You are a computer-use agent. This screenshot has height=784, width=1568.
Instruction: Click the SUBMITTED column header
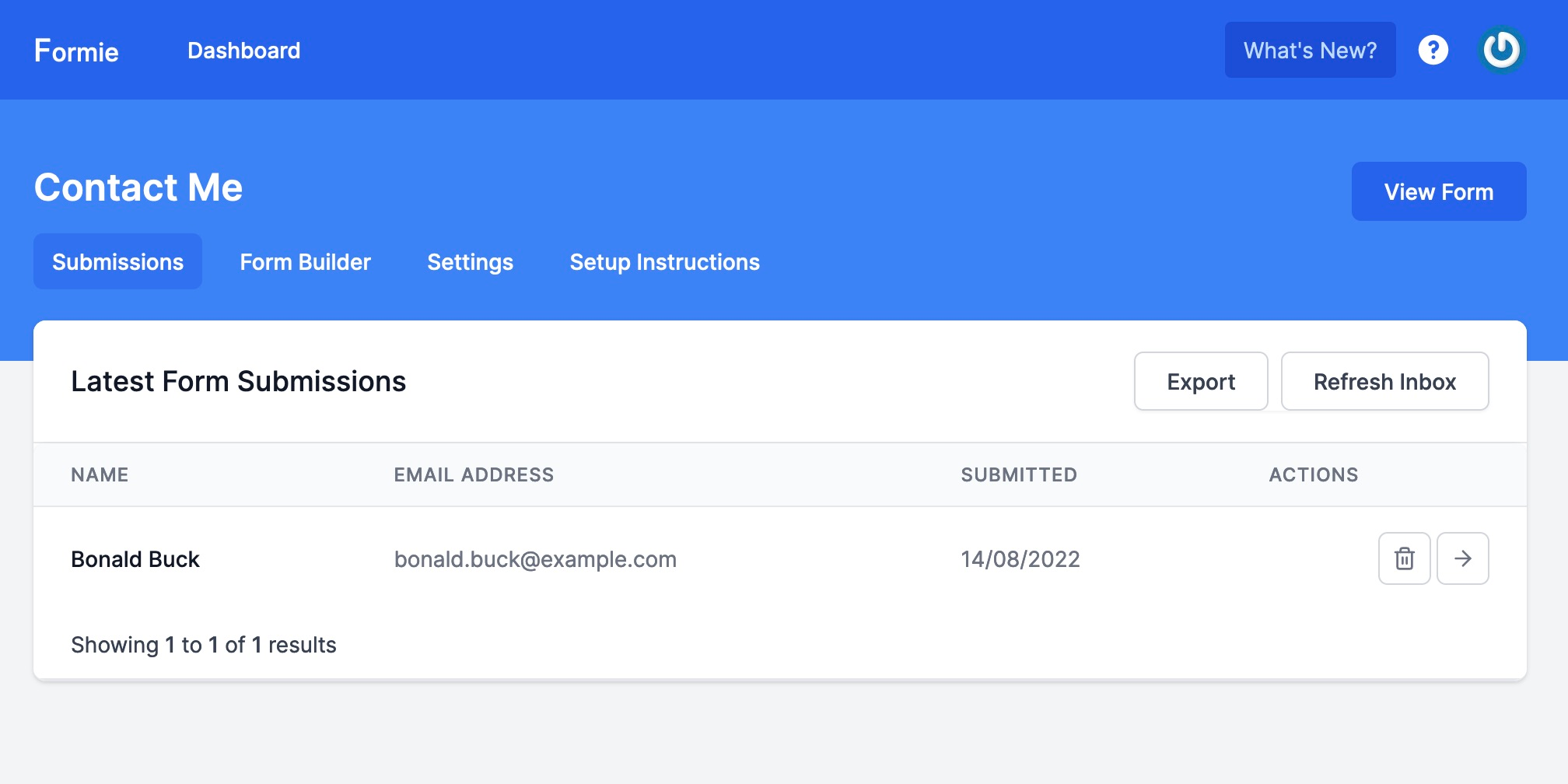click(x=1019, y=474)
